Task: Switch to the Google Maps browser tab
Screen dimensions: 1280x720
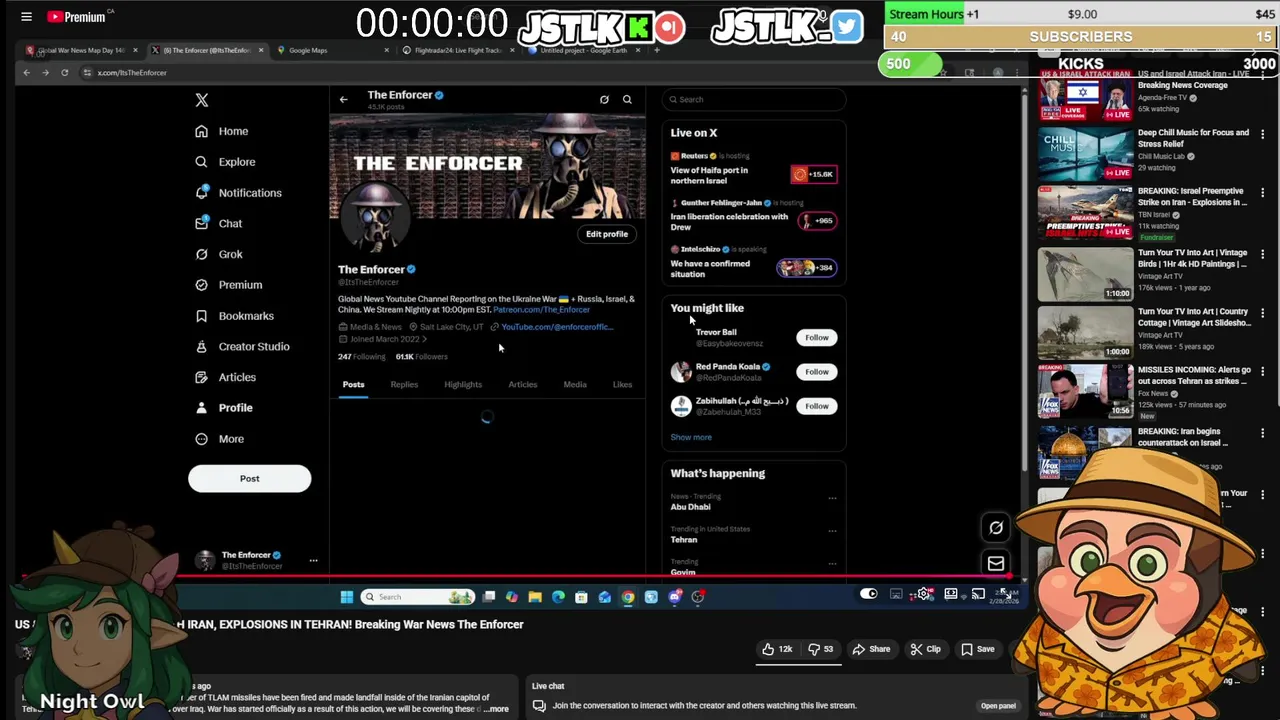Action: (330, 50)
